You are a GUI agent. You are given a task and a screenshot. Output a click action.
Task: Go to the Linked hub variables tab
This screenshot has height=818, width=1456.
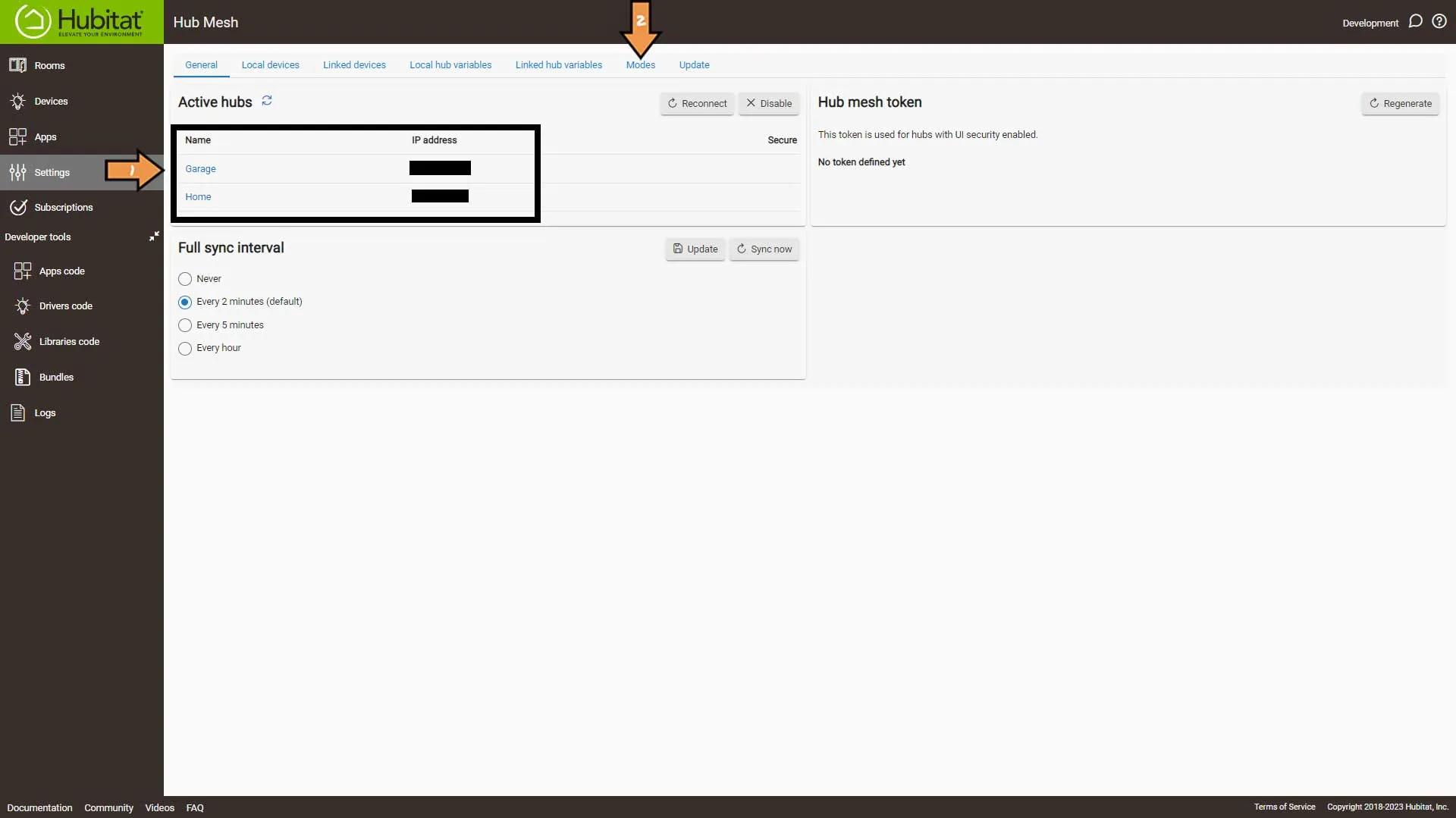pos(559,65)
